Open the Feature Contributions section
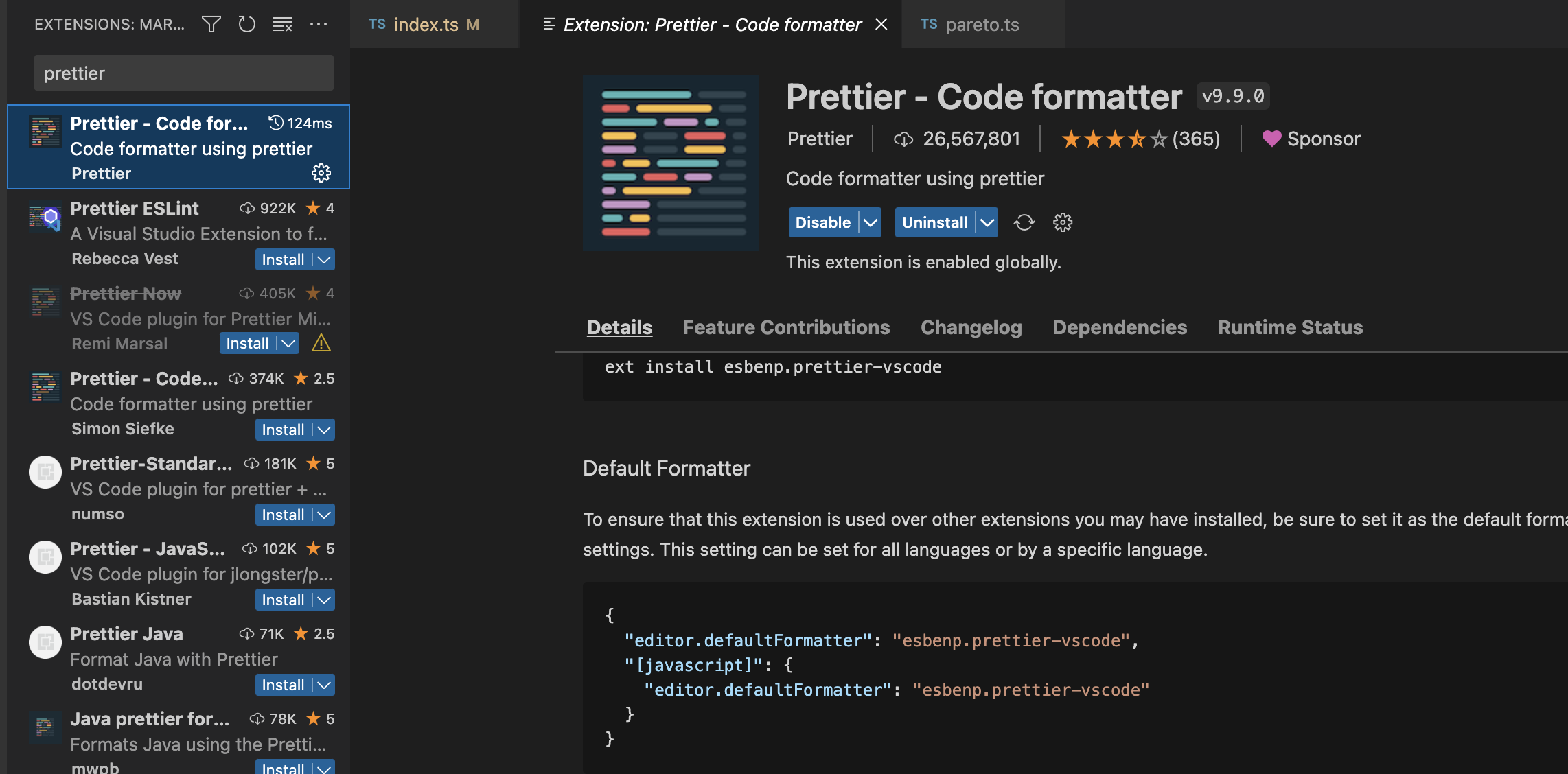Image resolution: width=1568 pixels, height=774 pixels. pyautogui.click(x=785, y=327)
